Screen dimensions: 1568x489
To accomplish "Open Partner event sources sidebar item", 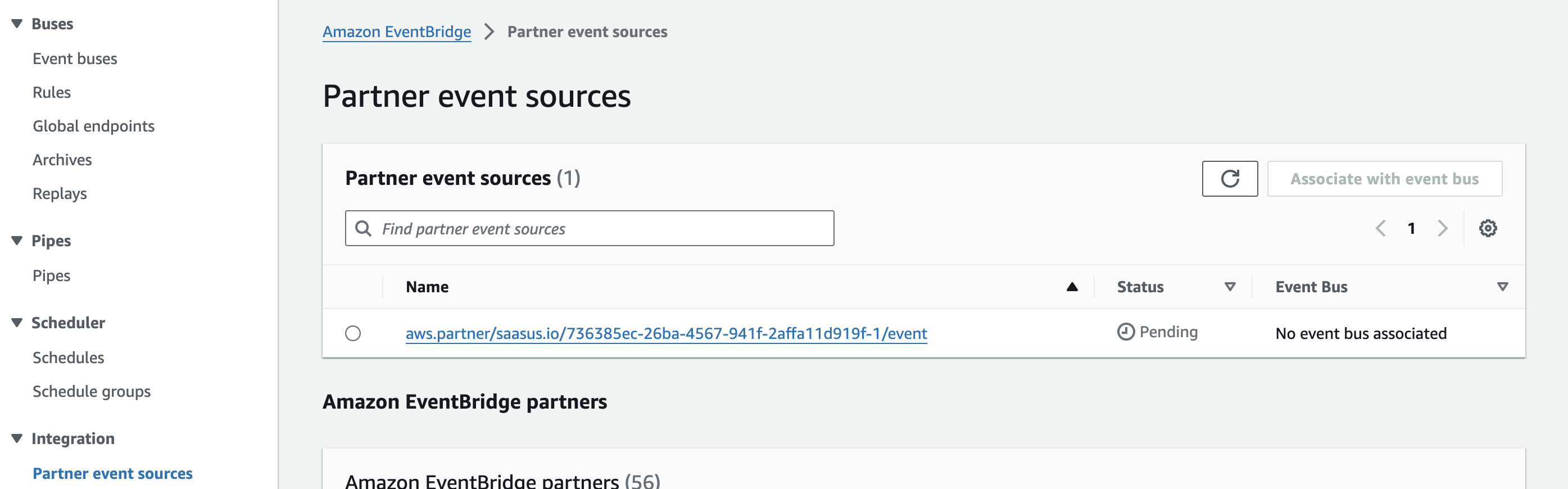I will 112,473.
